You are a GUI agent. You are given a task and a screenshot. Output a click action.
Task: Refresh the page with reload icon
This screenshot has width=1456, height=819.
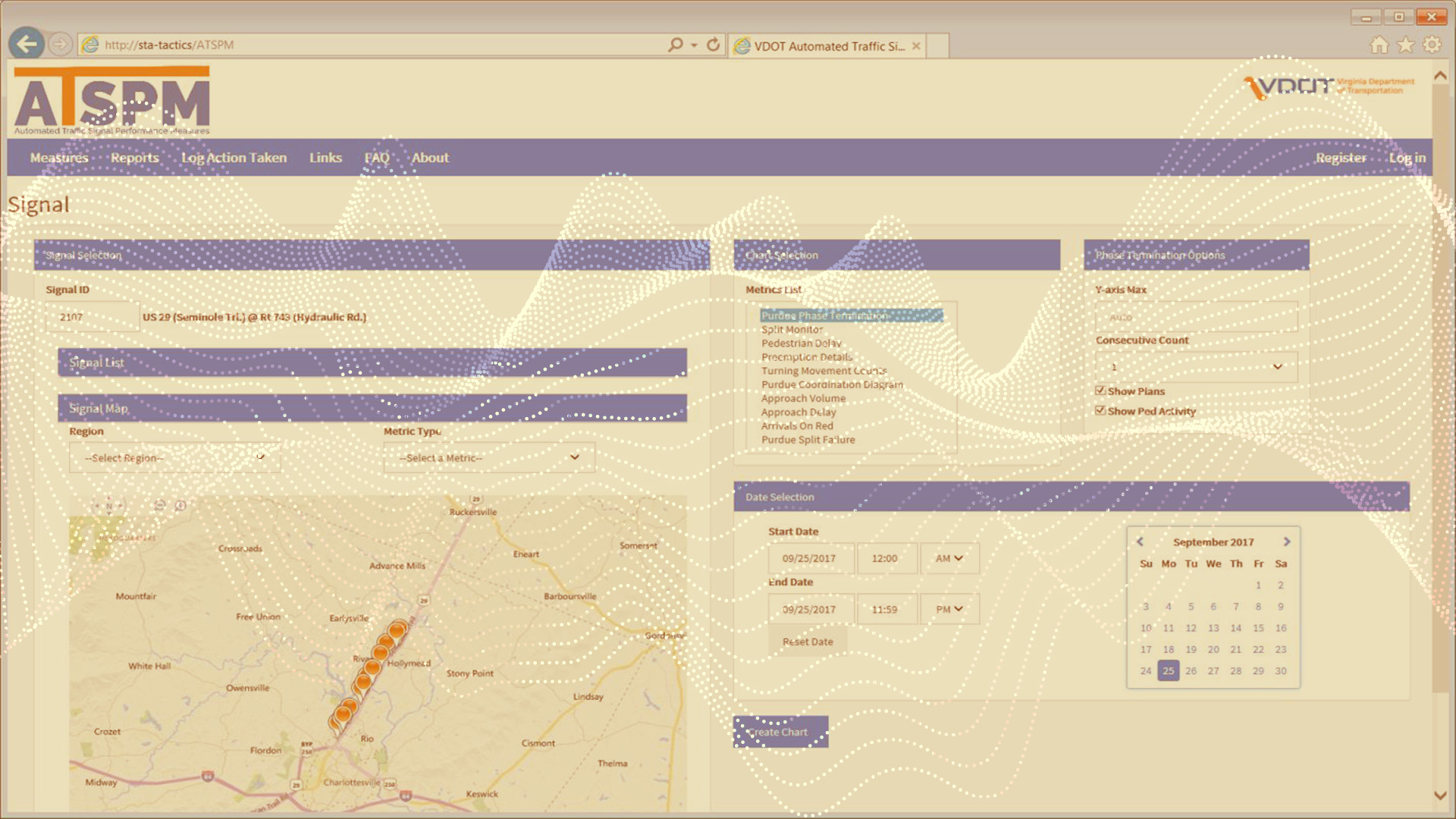(713, 45)
